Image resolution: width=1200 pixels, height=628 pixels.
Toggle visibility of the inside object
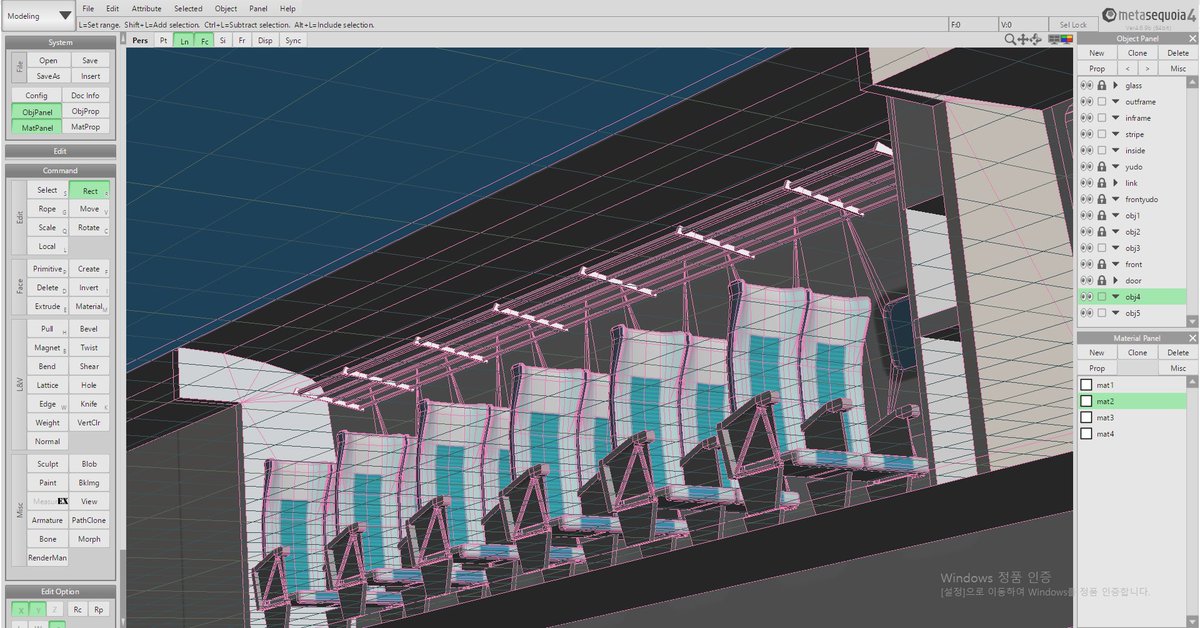point(1086,151)
